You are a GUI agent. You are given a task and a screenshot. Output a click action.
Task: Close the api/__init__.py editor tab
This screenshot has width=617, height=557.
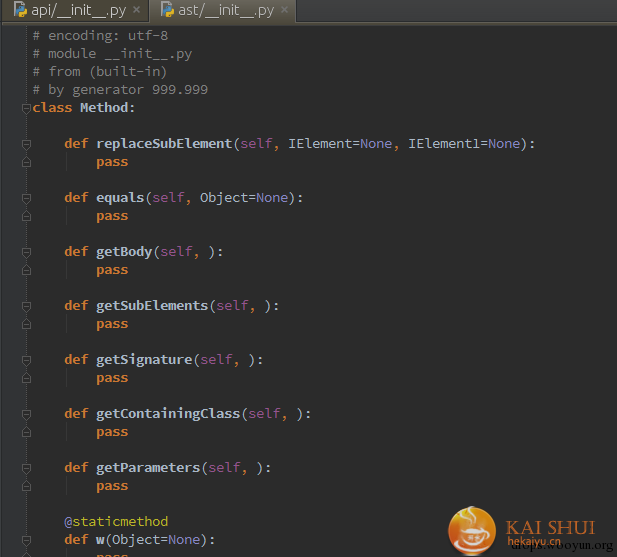tap(136, 11)
